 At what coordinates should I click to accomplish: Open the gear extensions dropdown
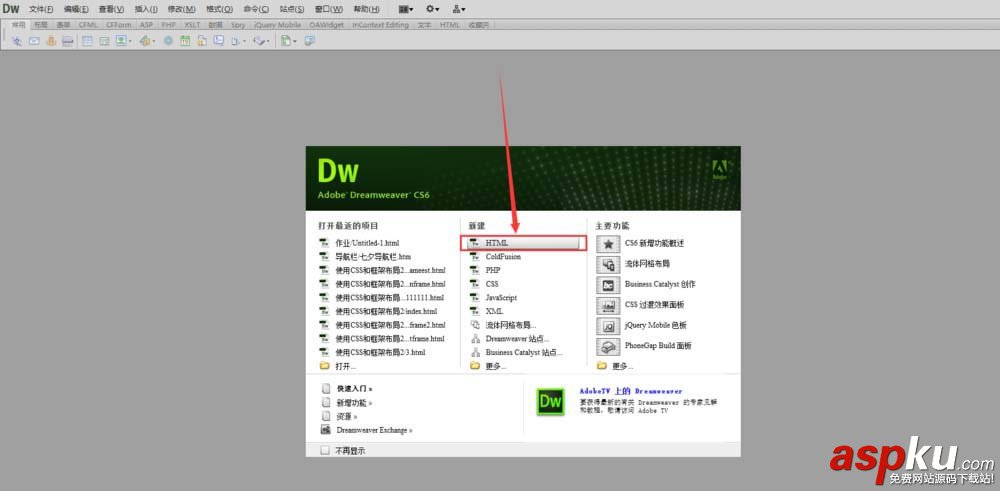click(433, 9)
